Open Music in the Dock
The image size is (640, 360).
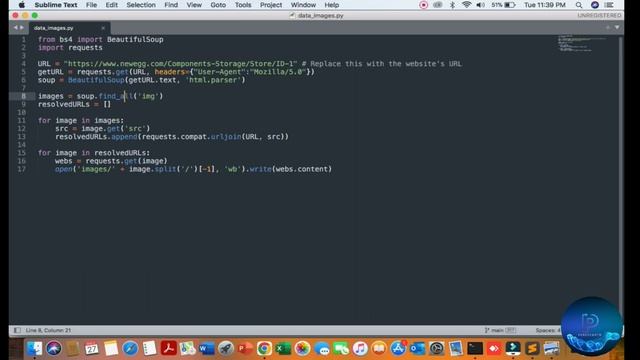tap(360, 348)
